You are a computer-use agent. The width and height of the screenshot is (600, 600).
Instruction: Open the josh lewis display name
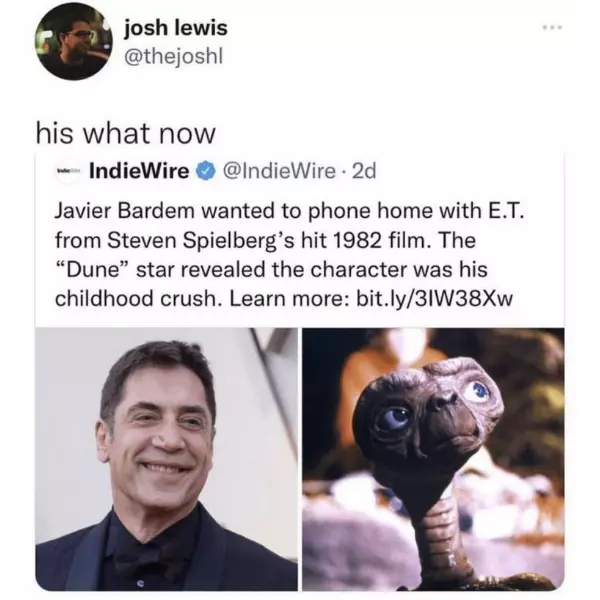[176, 28]
